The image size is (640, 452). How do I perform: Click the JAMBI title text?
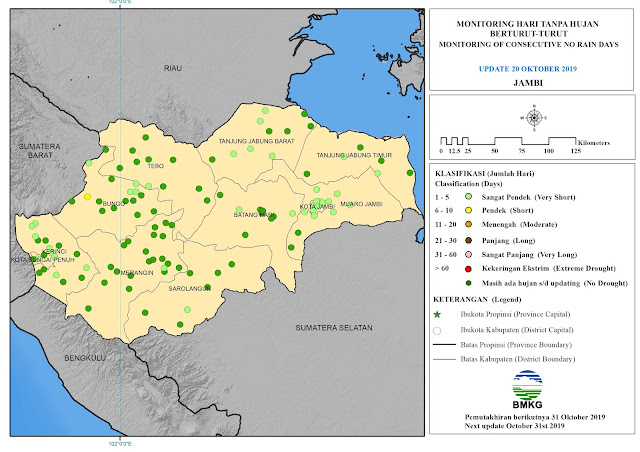(x=528, y=82)
